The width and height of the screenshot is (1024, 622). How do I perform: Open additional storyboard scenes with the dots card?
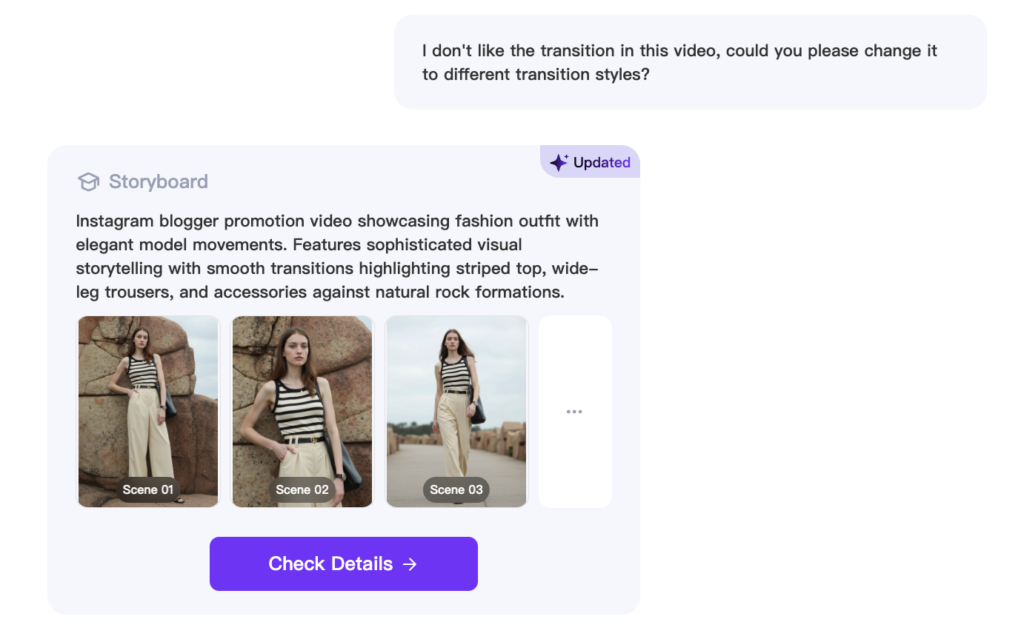tap(575, 411)
